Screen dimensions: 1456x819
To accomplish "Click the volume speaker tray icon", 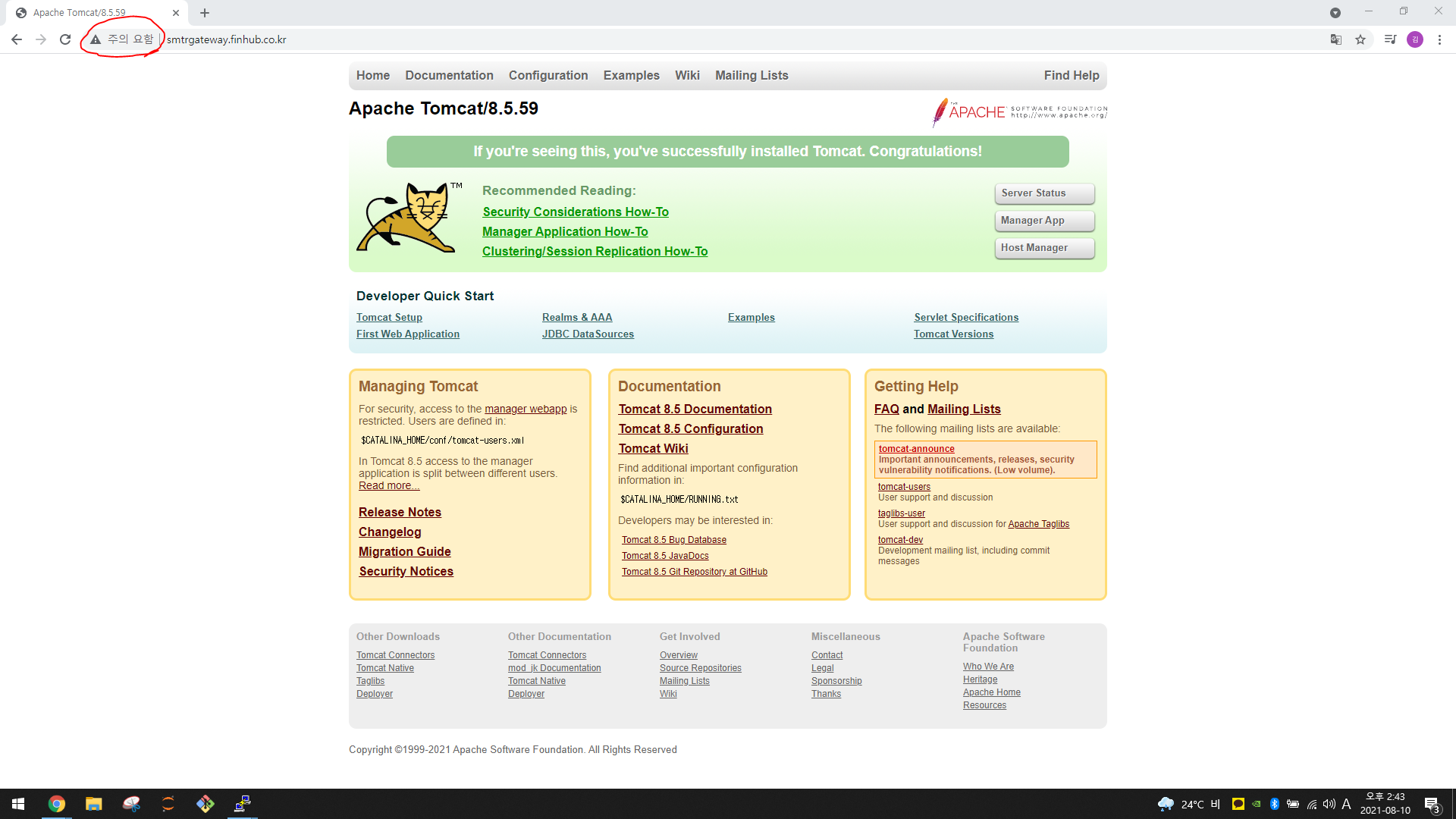I will click(1329, 804).
